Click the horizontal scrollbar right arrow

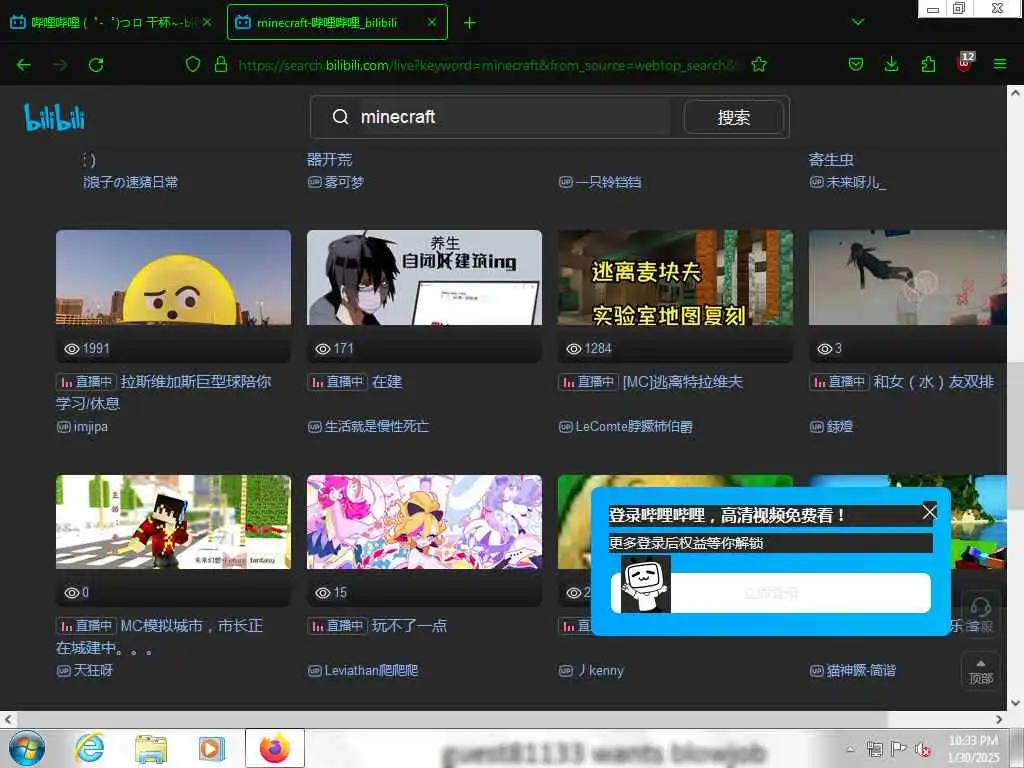pos(999,719)
